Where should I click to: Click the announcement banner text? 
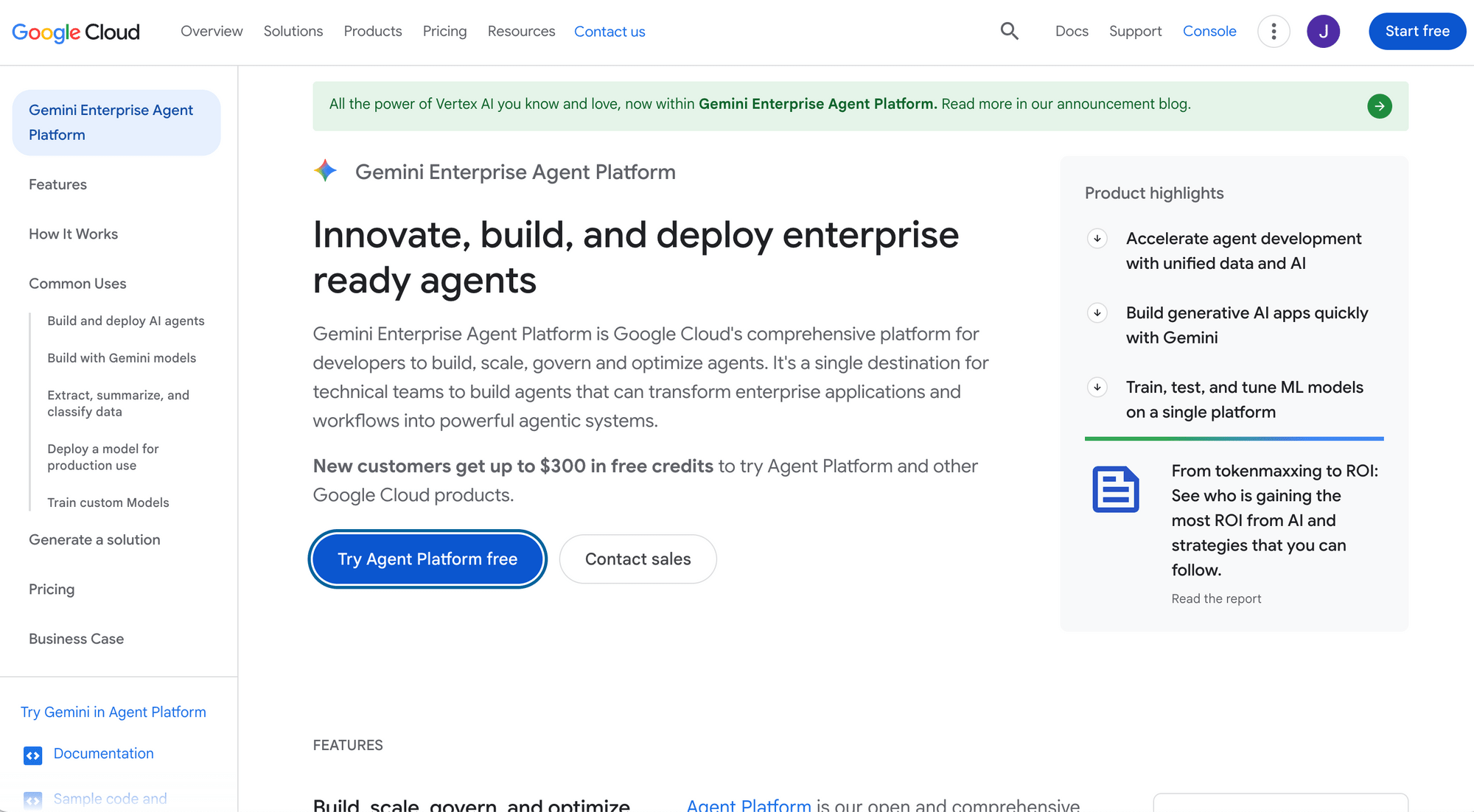(x=760, y=104)
